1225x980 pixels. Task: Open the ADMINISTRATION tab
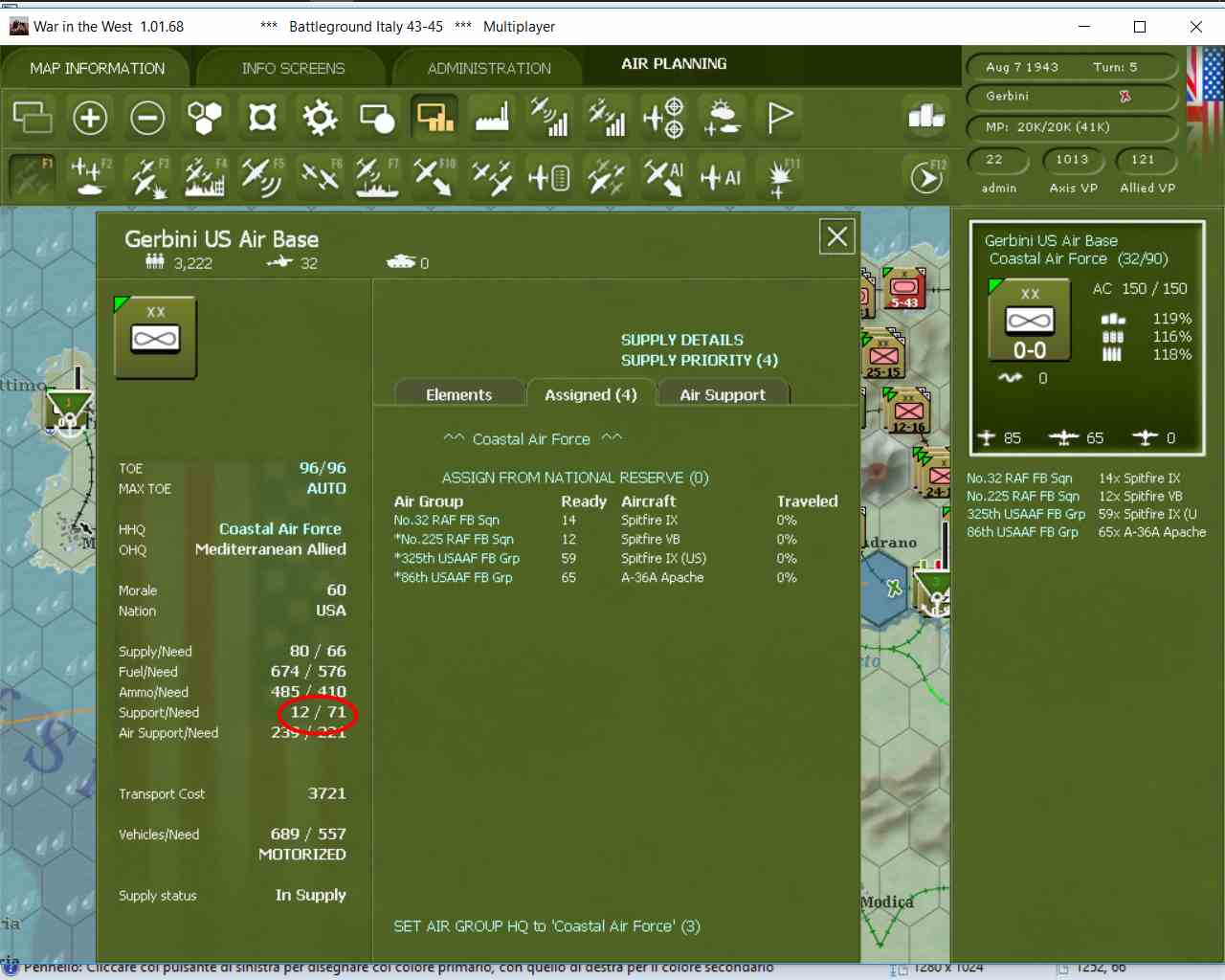(489, 69)
